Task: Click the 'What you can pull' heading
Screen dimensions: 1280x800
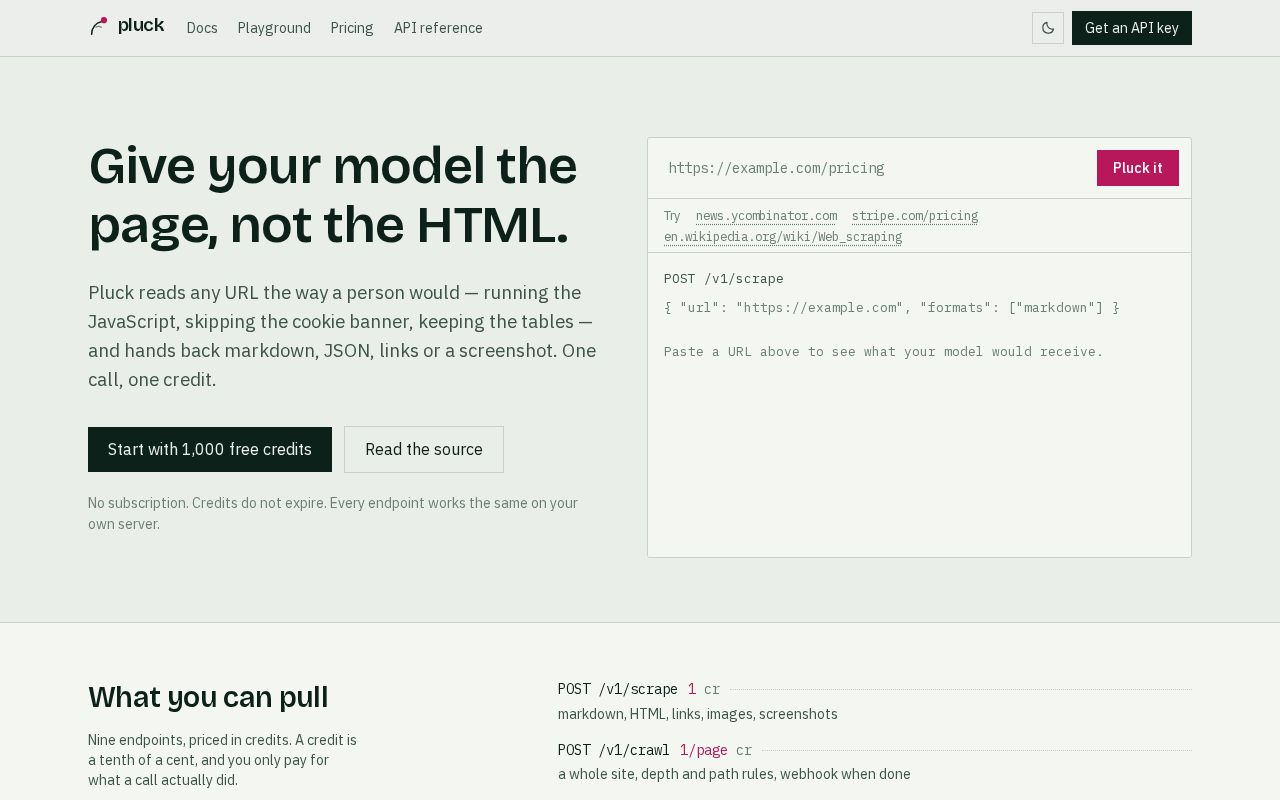Action: (x=208, y=697)
